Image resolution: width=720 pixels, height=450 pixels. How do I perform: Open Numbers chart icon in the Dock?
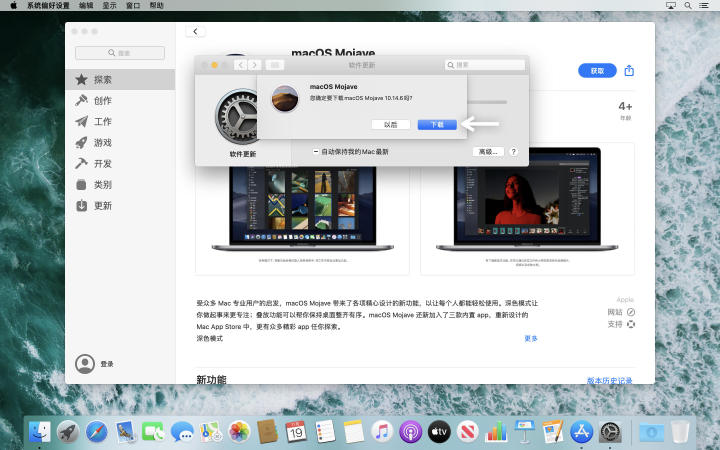click(x=496, y=432)
